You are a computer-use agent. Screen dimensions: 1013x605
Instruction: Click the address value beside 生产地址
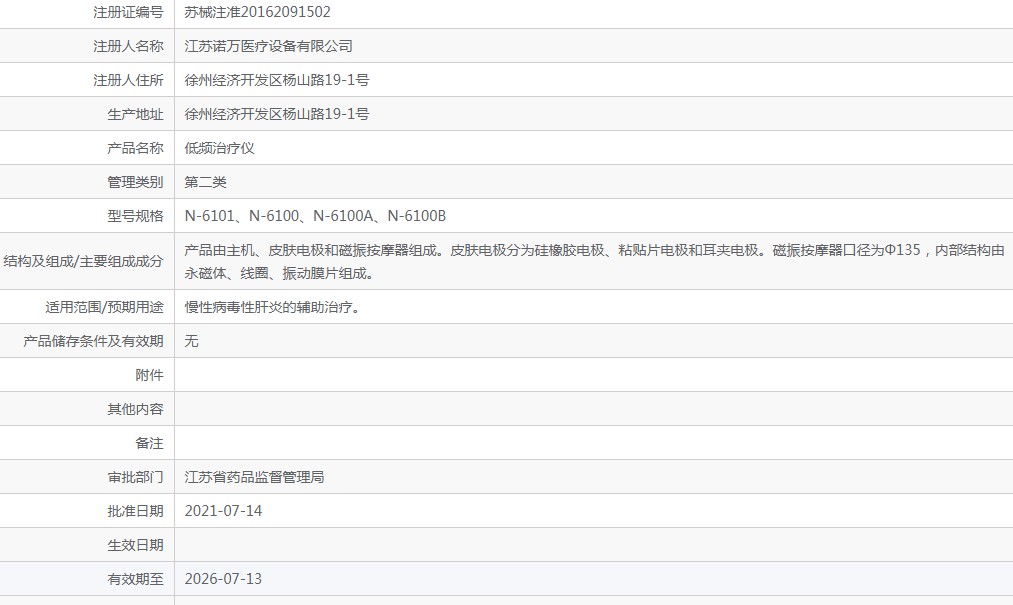tap(277, 114)
